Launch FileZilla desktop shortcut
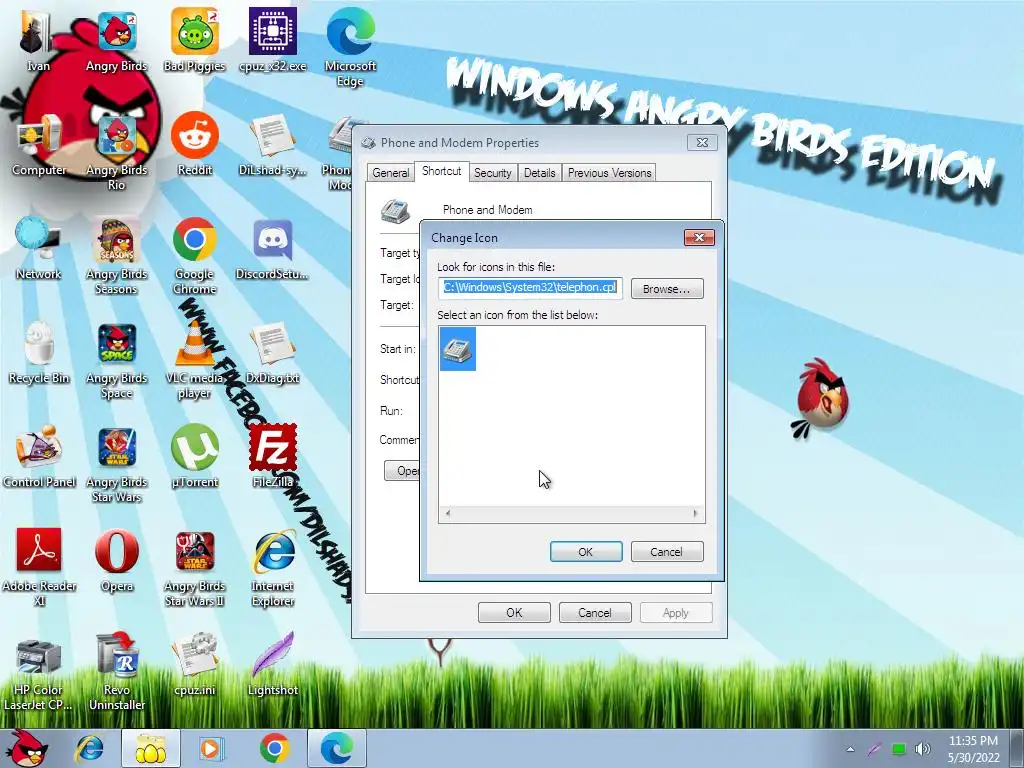This screenshot has height=768, width=1024. 272,456
